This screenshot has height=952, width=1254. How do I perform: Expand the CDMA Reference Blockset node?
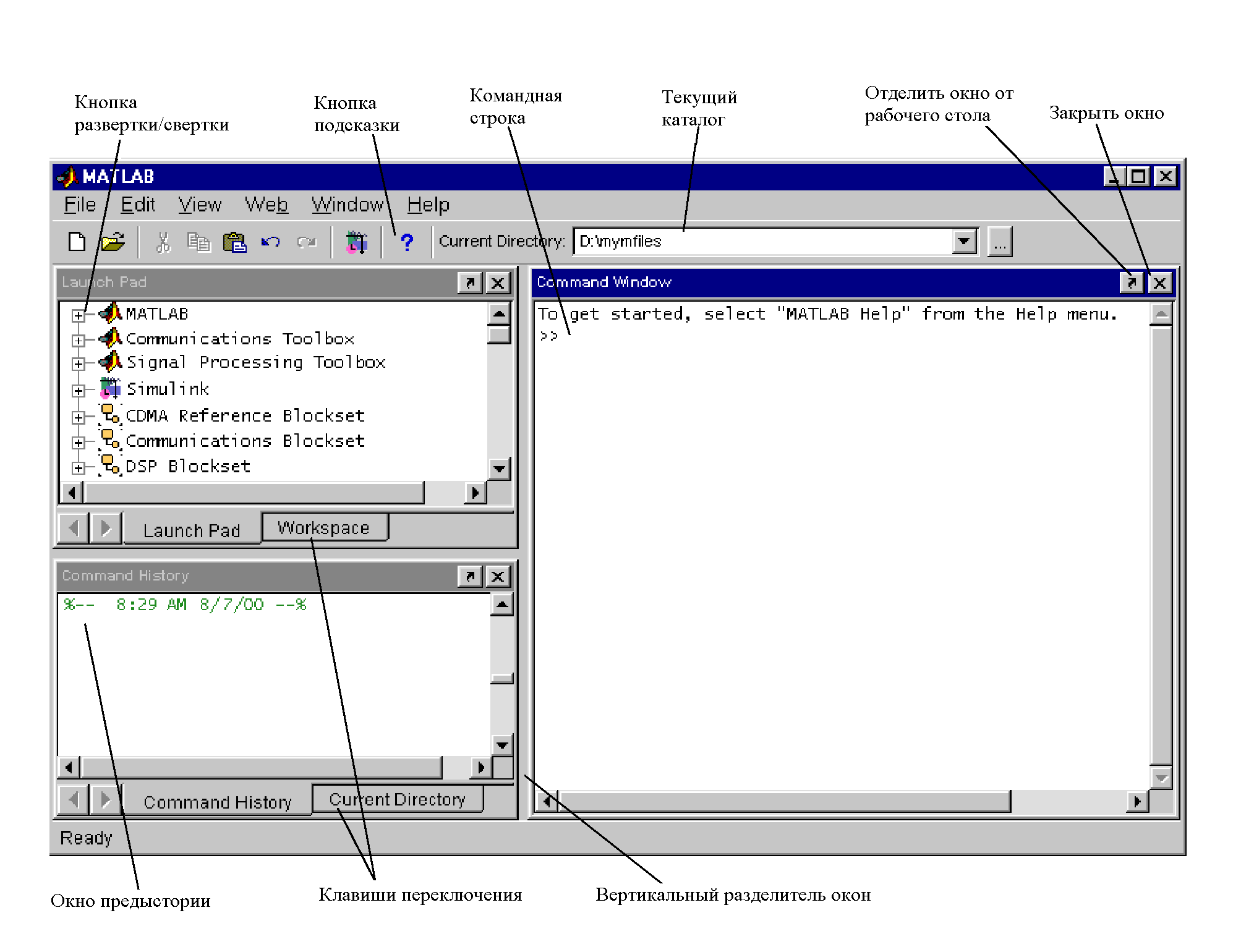tap(78, 417)
